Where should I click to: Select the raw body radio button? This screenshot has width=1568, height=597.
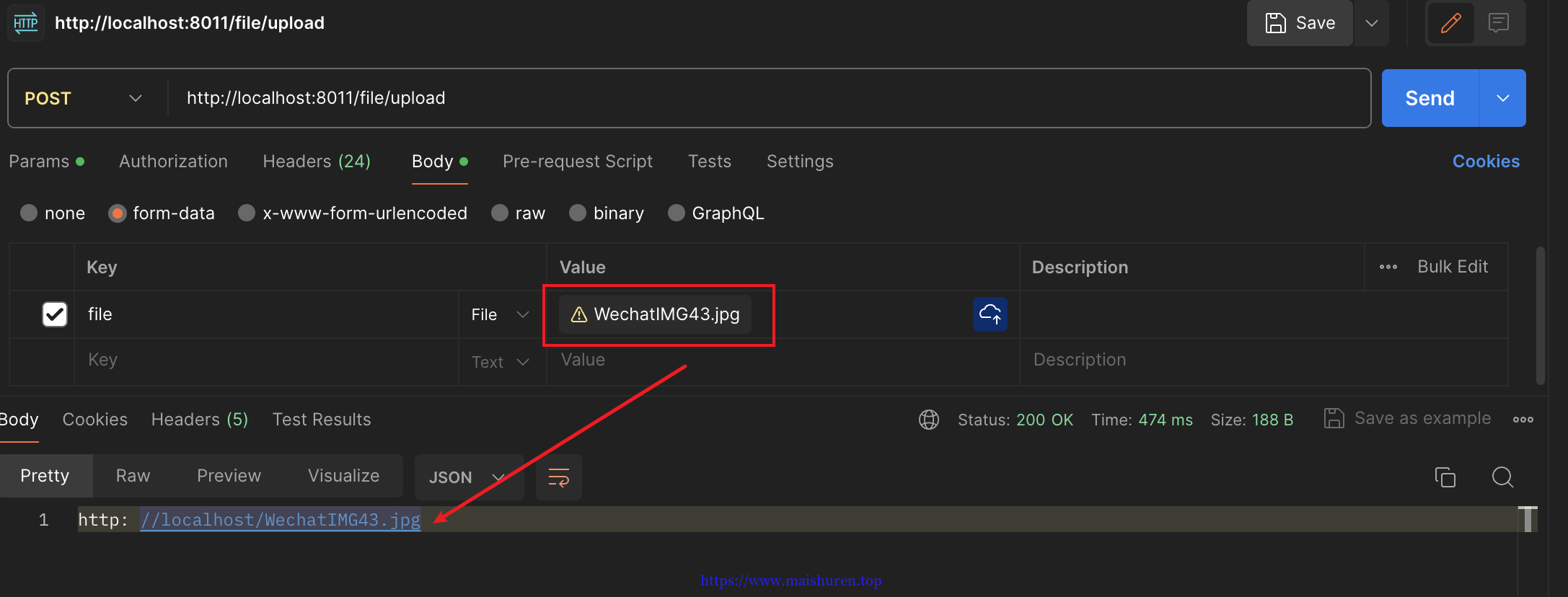coord(500,213)
